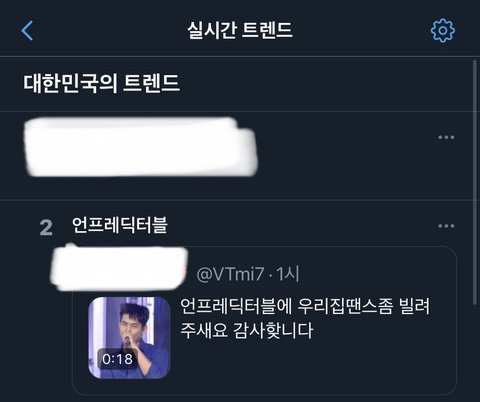Tap the 대한민국의 트렌드 section heading

coord(102,83)
